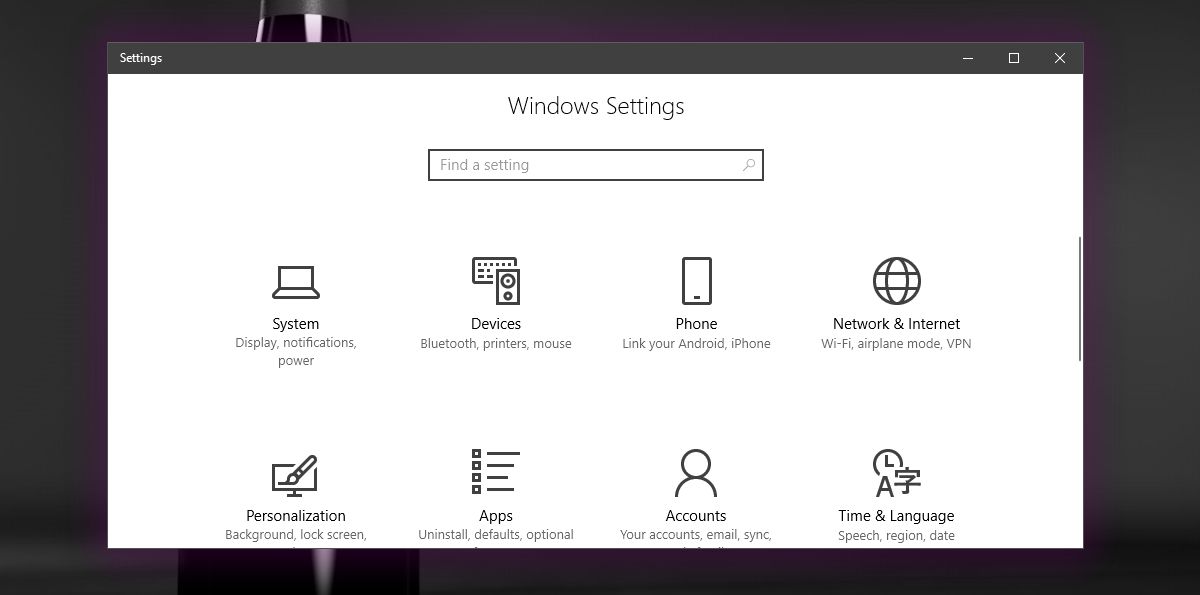
Task: Click the Time & Language label
Action: (x=896, y=516)
